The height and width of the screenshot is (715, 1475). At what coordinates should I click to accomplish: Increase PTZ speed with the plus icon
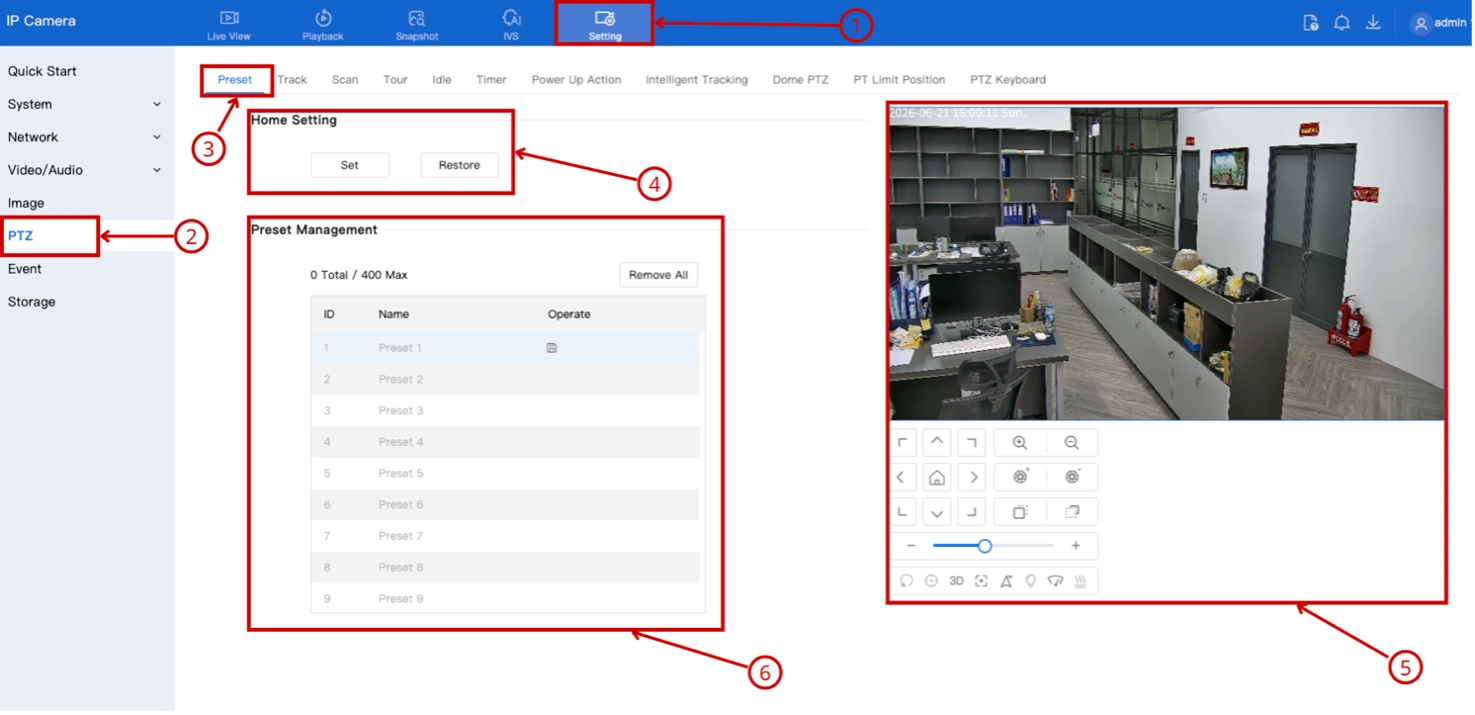tap(1076, 546)
